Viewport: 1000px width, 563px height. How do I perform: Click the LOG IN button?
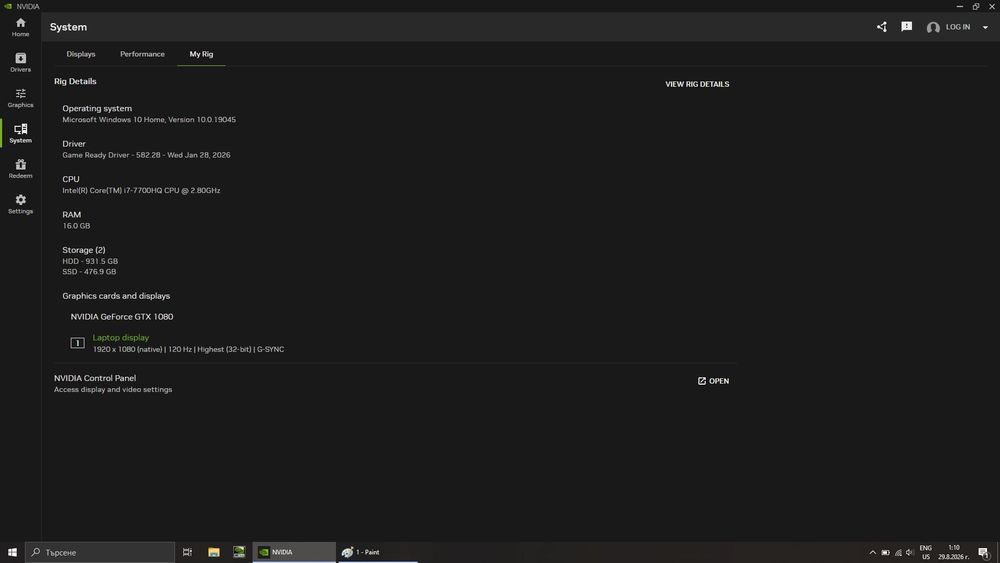tap(957, 27)
